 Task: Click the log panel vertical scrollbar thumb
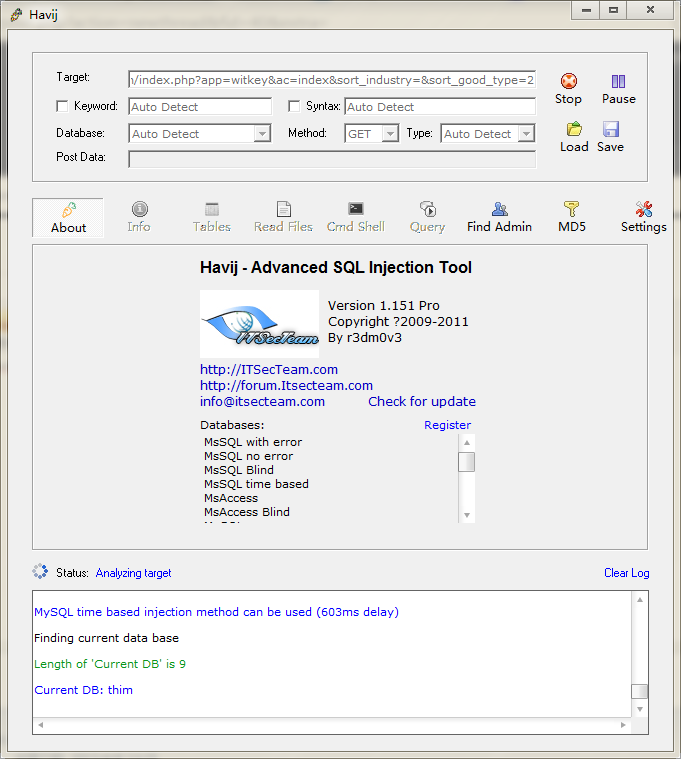640,691
